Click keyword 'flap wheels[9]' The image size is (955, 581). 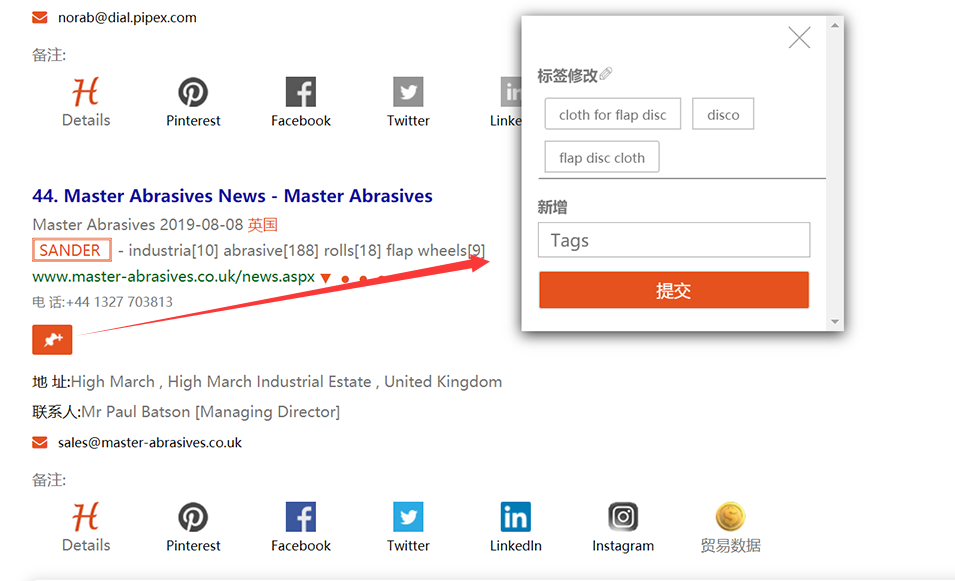[435, 250]
